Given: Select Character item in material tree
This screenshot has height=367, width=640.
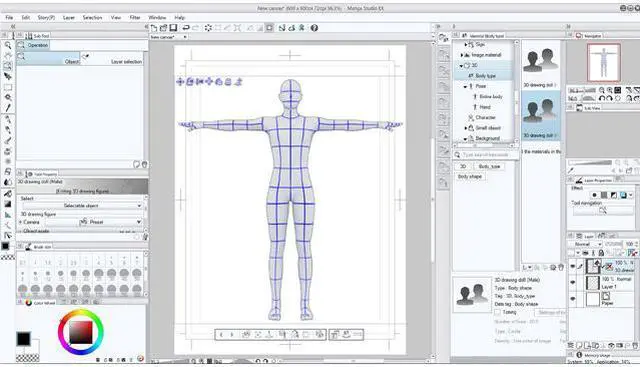Looking at the screenshot, I should pyautogui.click(x=485, y=118).
